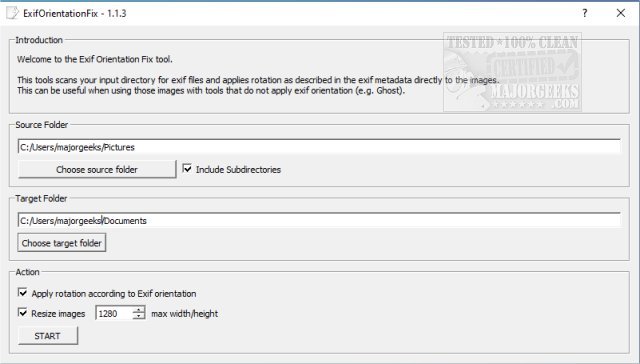Click the Introduction group heading
The image size is (640, 364).
[x=39, y=40]
